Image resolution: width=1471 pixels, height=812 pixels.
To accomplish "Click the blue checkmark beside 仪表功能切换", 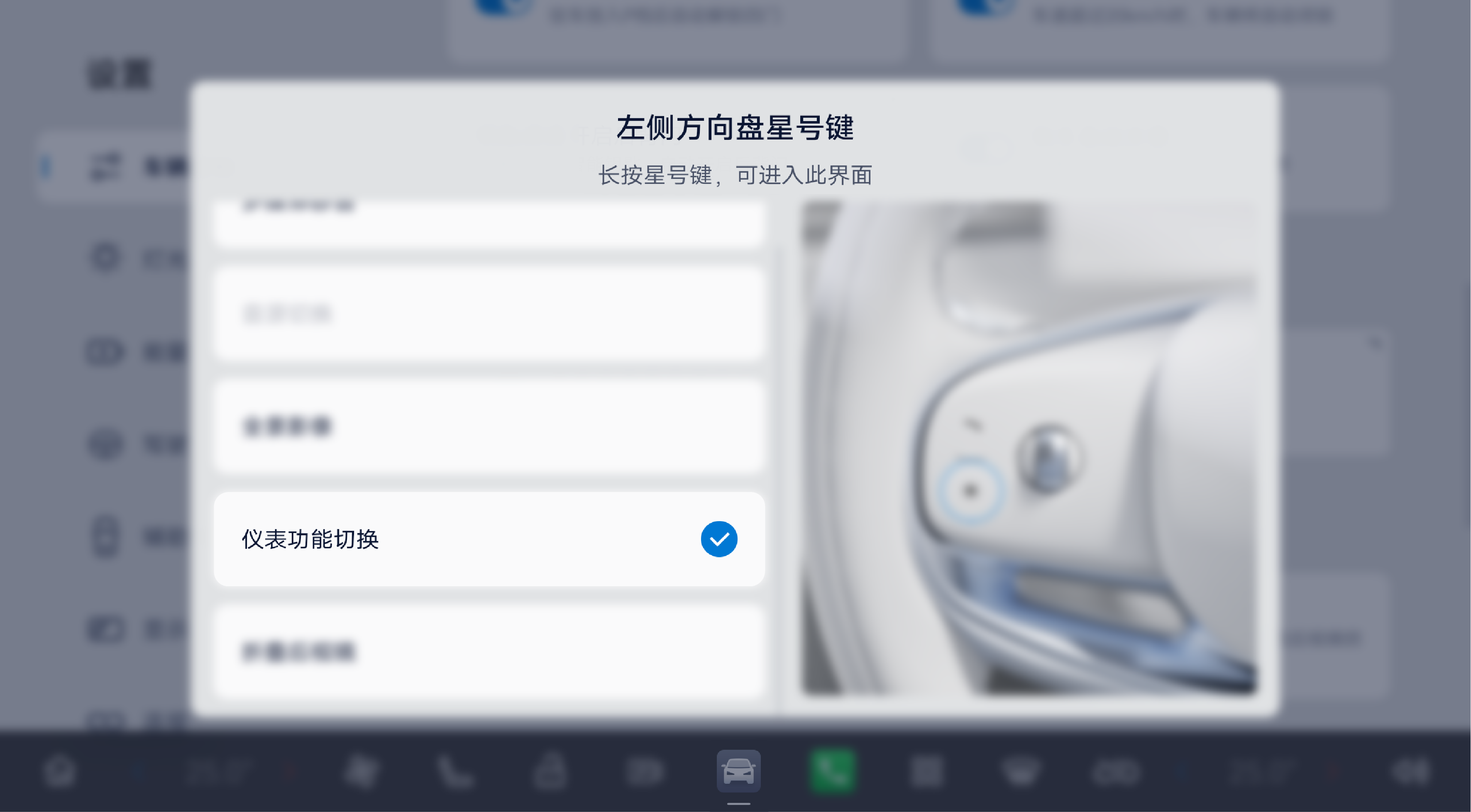I will tap(719, 539).
